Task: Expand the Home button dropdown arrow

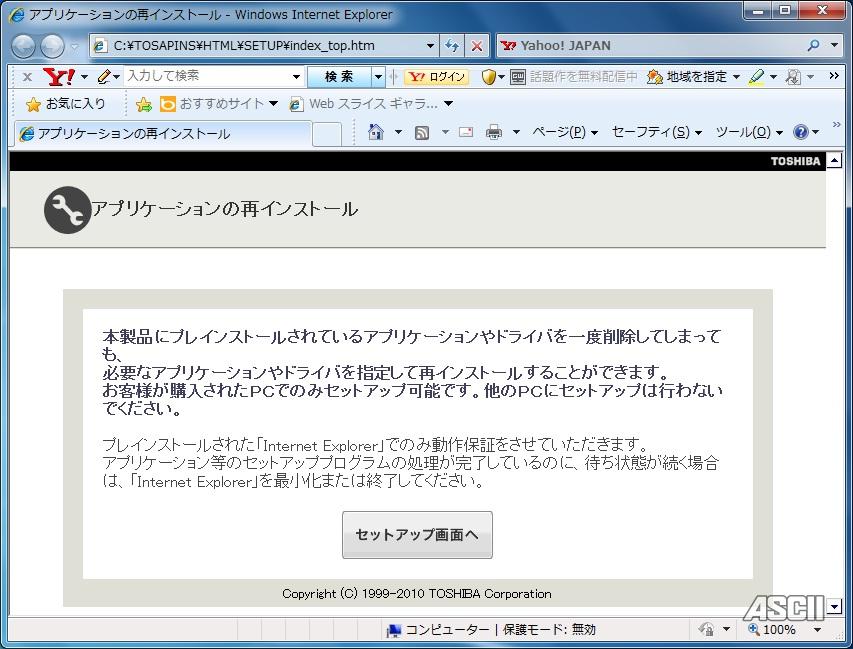Action: (x=398, y=132)
